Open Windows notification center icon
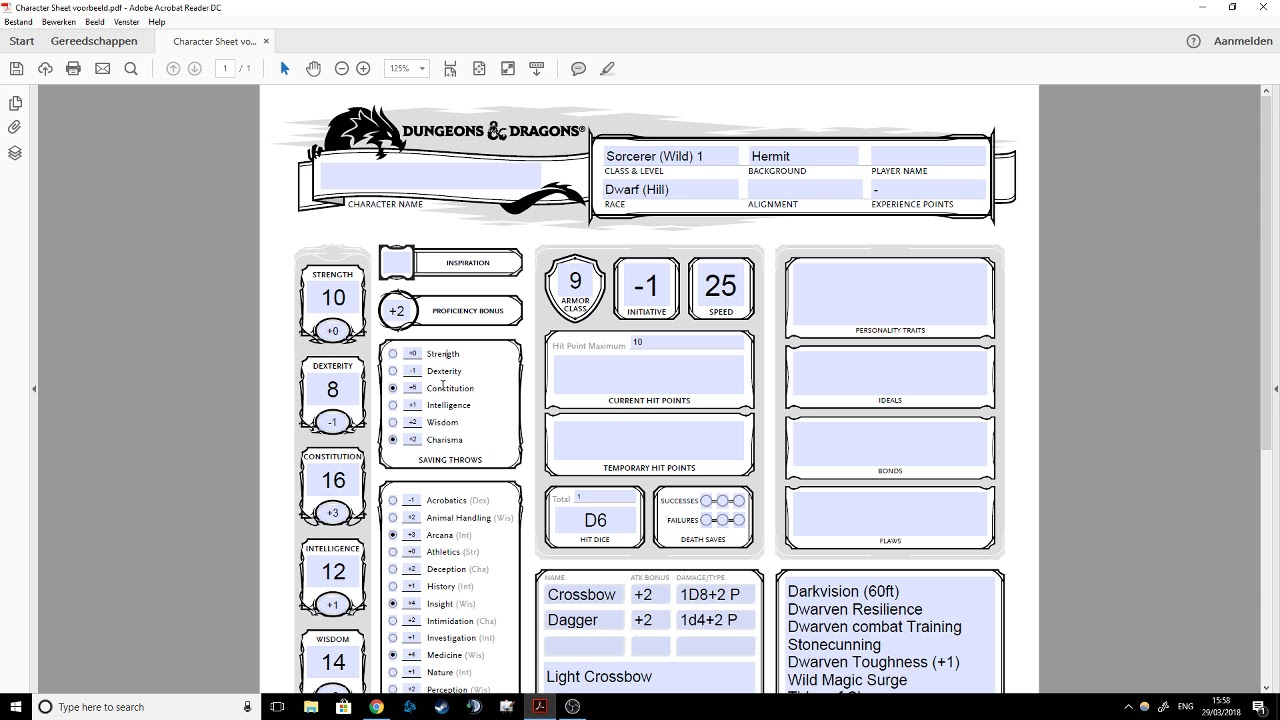The width and height of the screenshot is (1280, 720). click(1259, 706)
